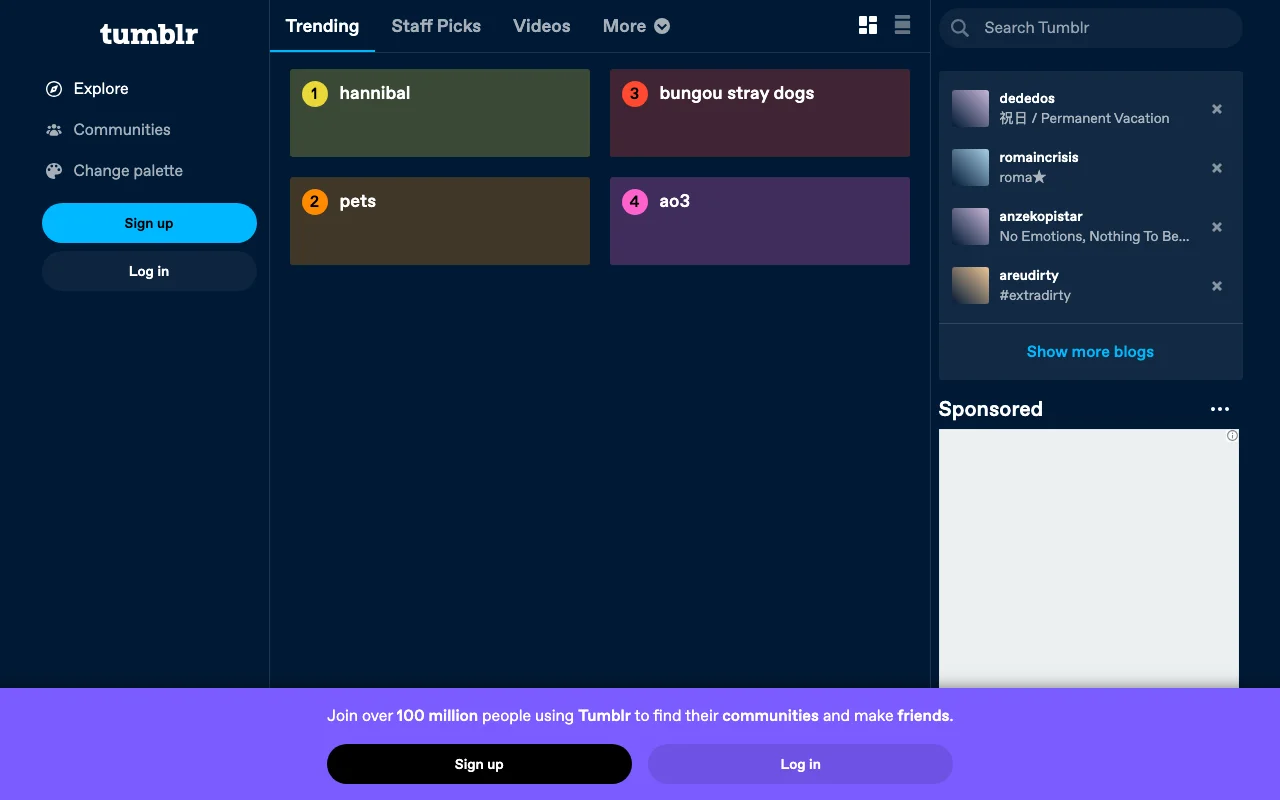Dismiss the dededos blog suggestion

point(1217,109)
